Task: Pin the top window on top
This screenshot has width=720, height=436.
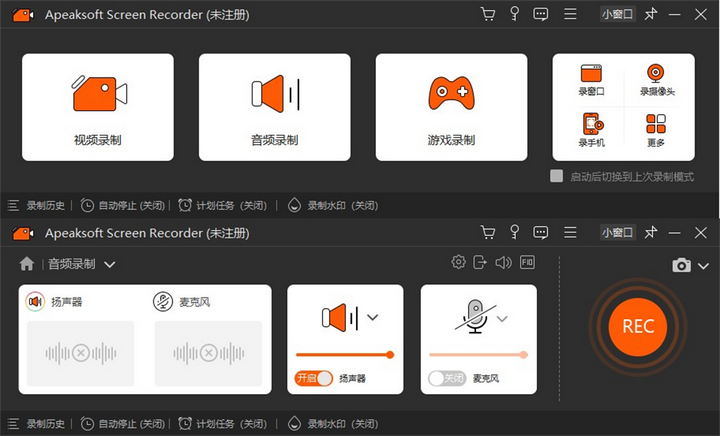Action: pos(651,14)
